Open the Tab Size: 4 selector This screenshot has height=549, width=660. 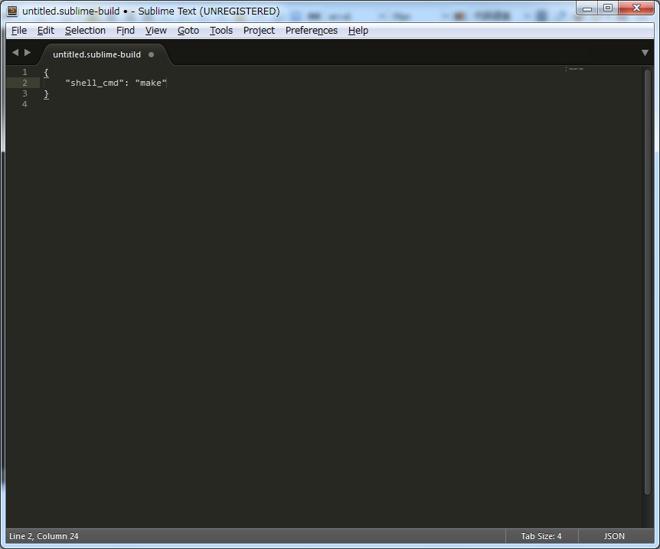(x=541, y=536)
